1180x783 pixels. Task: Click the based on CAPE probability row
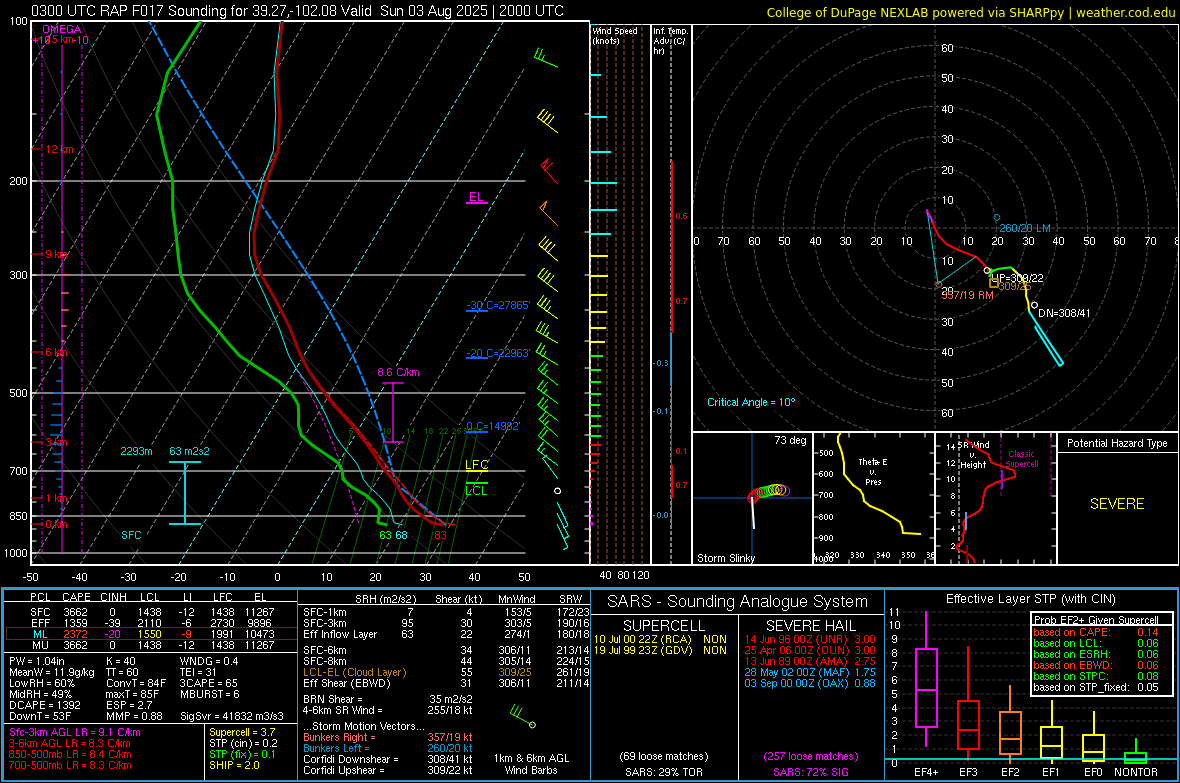click(1096, 632)
